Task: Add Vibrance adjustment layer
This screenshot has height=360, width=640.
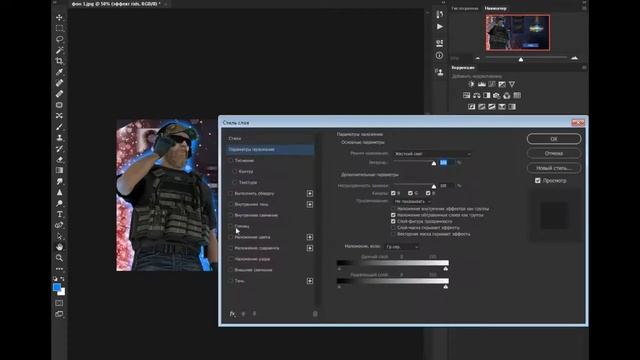Action: (x=512, y=84)
